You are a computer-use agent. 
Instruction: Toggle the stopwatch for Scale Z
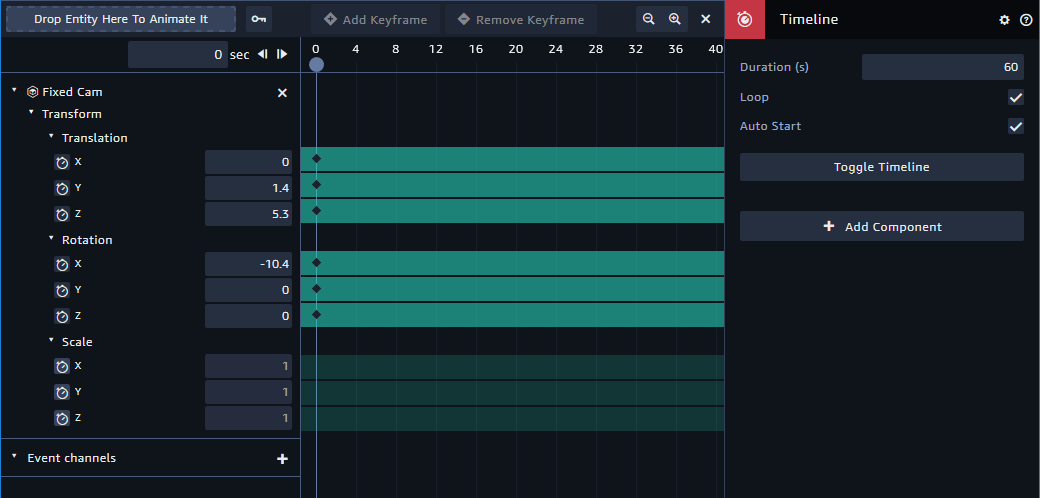62,418
